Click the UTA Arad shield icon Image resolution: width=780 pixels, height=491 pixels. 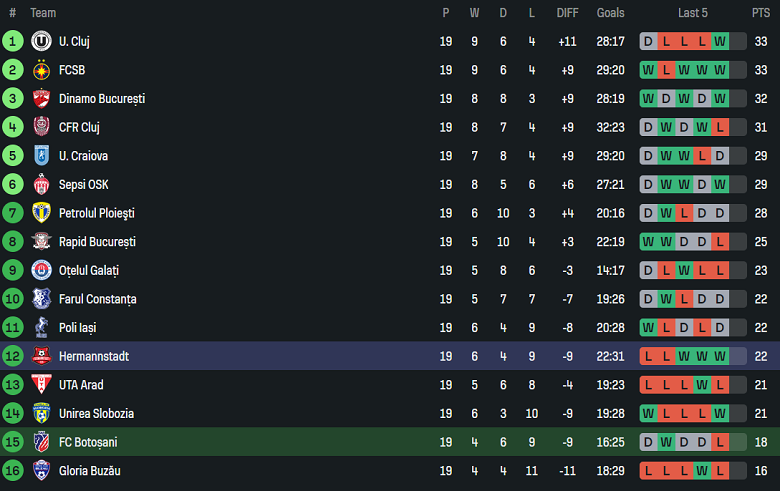[41, 385]
